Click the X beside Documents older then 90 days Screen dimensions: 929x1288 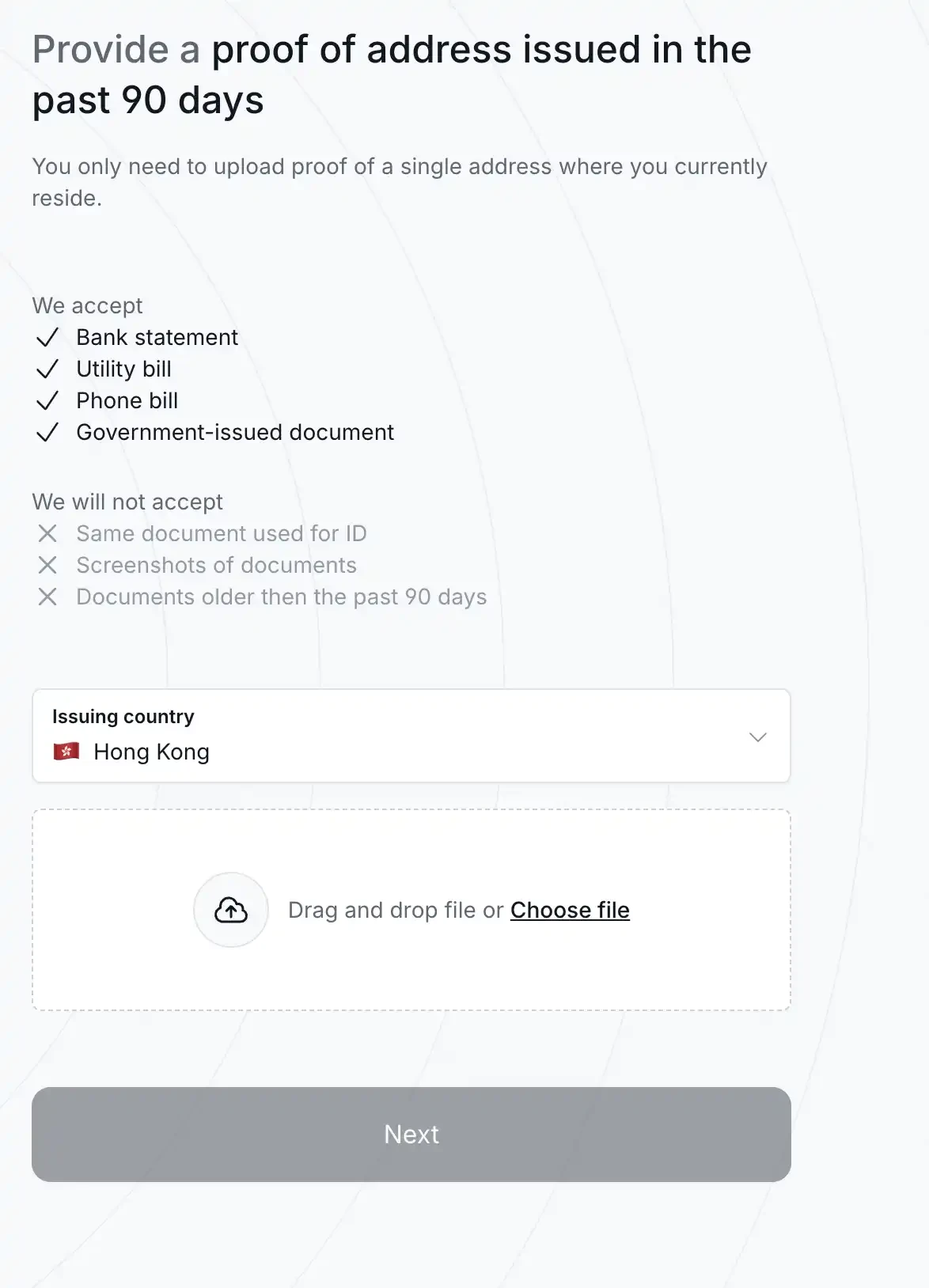click(x=48, y=597)
